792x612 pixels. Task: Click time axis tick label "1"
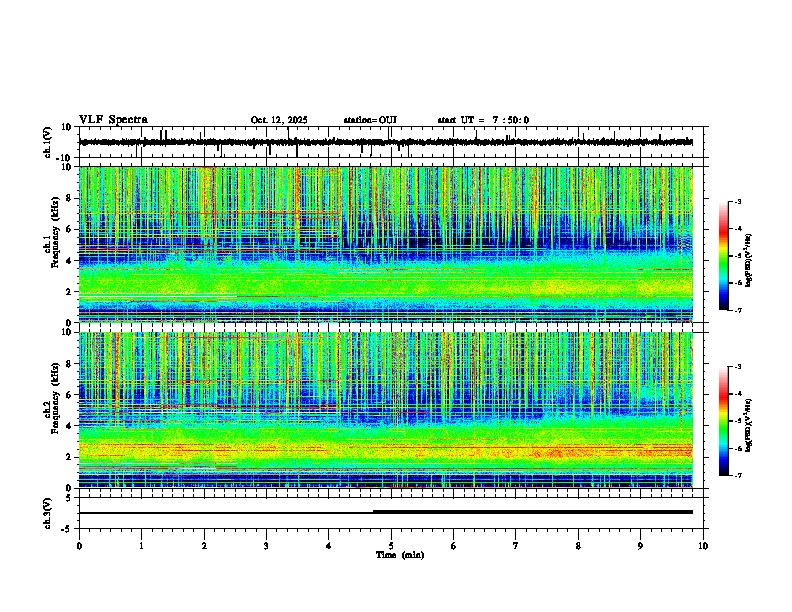[x=141, y=546]
